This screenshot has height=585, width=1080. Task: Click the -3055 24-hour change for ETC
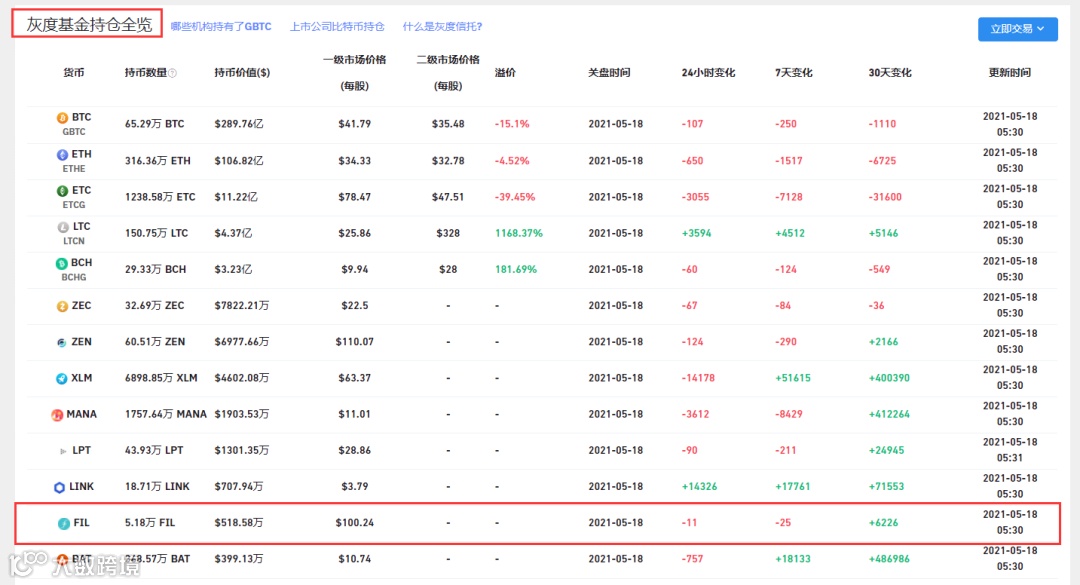(695, 197)
